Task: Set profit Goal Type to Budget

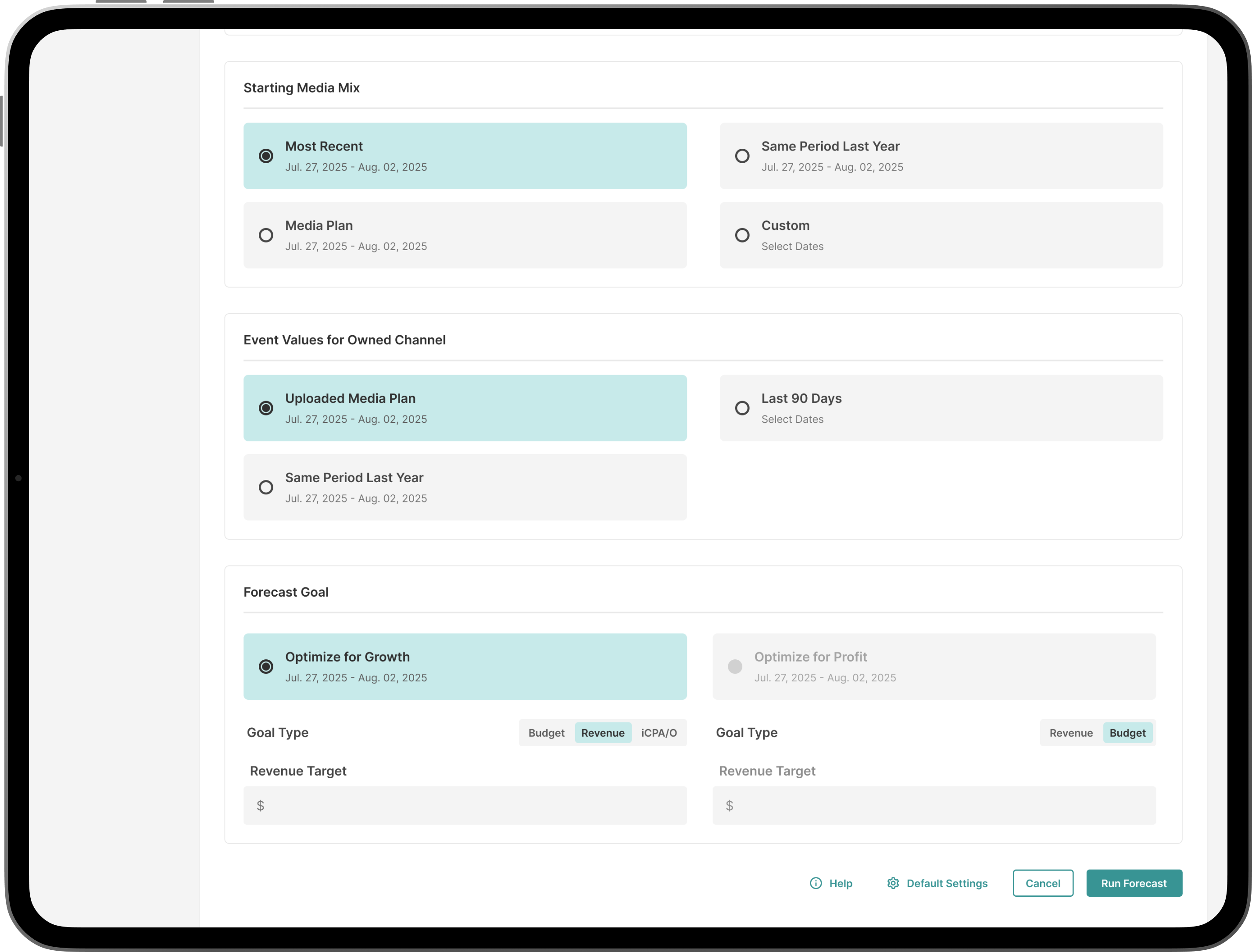Action: [x=1127, y=733]
